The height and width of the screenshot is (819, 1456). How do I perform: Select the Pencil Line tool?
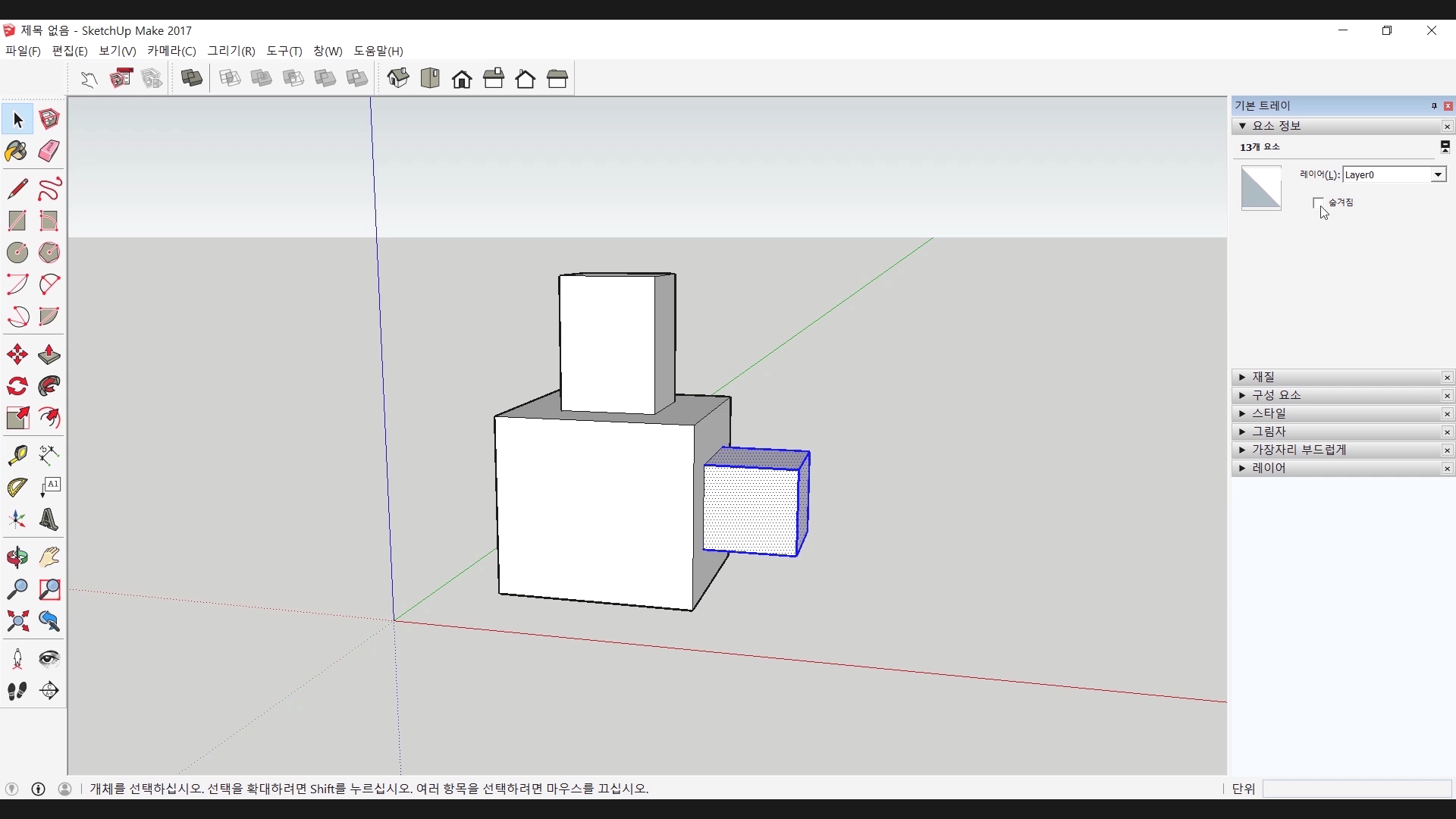pyautogui.click(x=17, y=188)
